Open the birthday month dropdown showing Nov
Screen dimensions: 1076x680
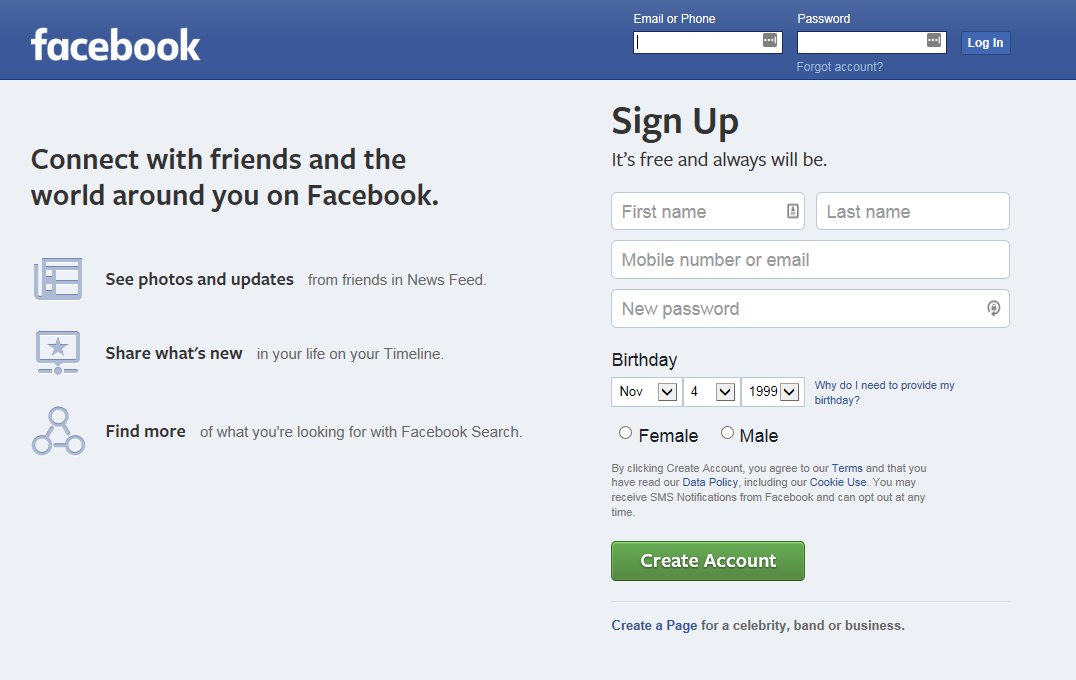(646, 392)
